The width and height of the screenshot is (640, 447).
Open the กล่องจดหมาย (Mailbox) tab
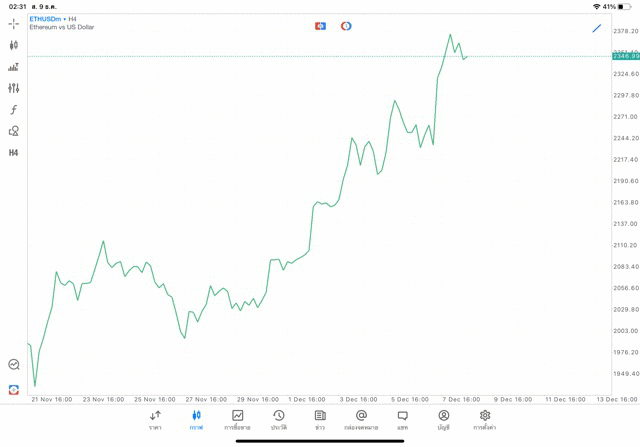click(x=361, y=420)
